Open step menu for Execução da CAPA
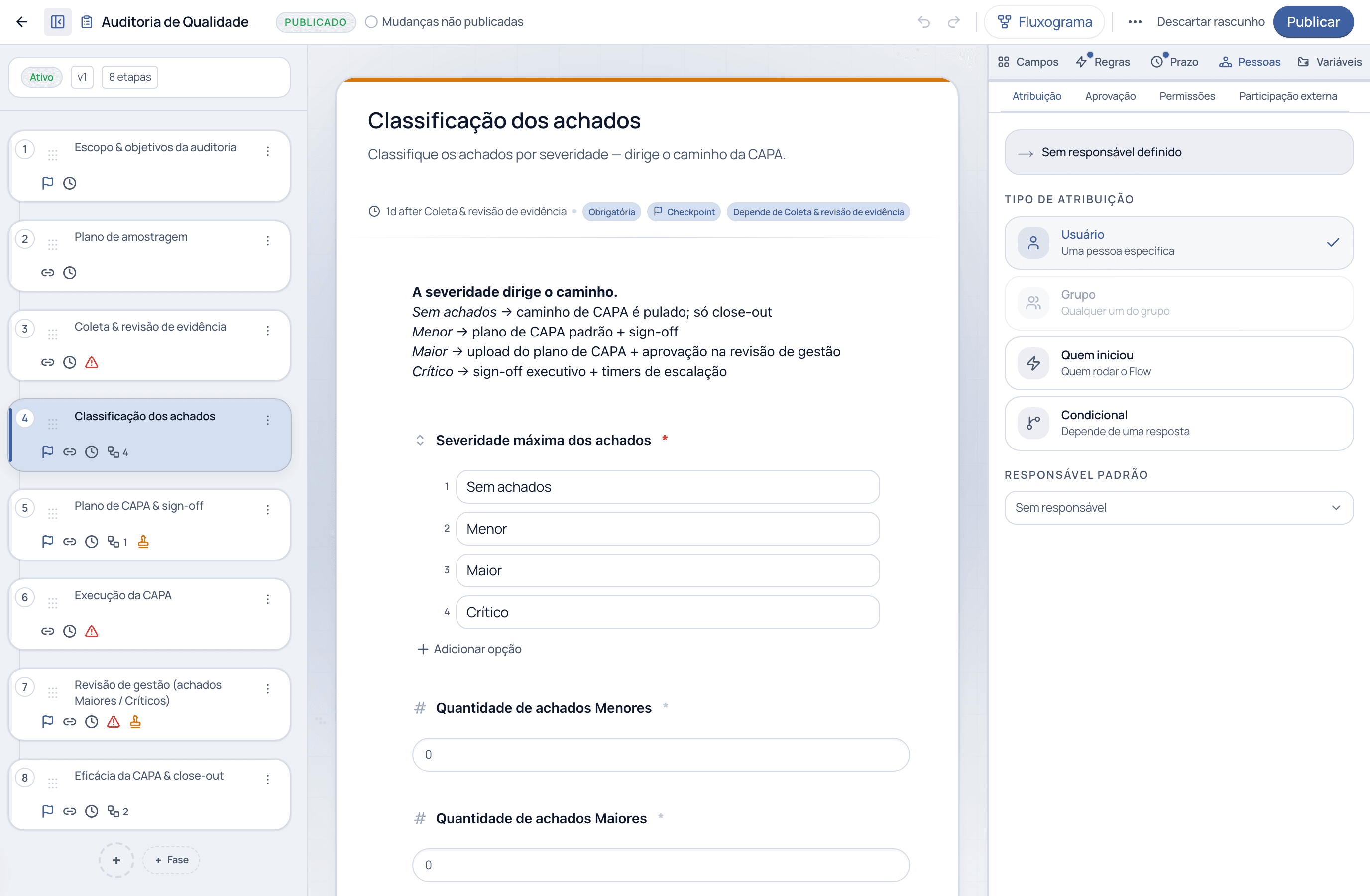The height and width of the screenshot is (896, 1370). [268, 599]
